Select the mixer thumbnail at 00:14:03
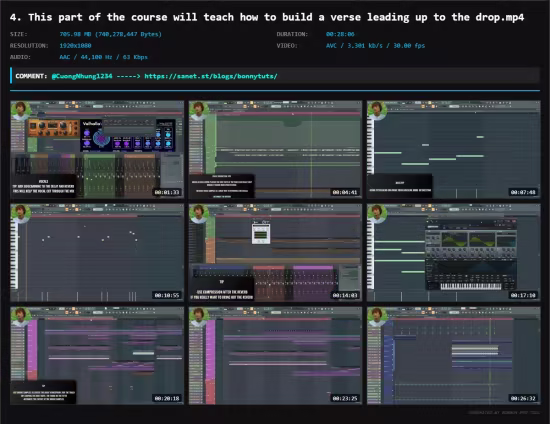The height and width of the screenshot is (424, 550). pos(275,253)
